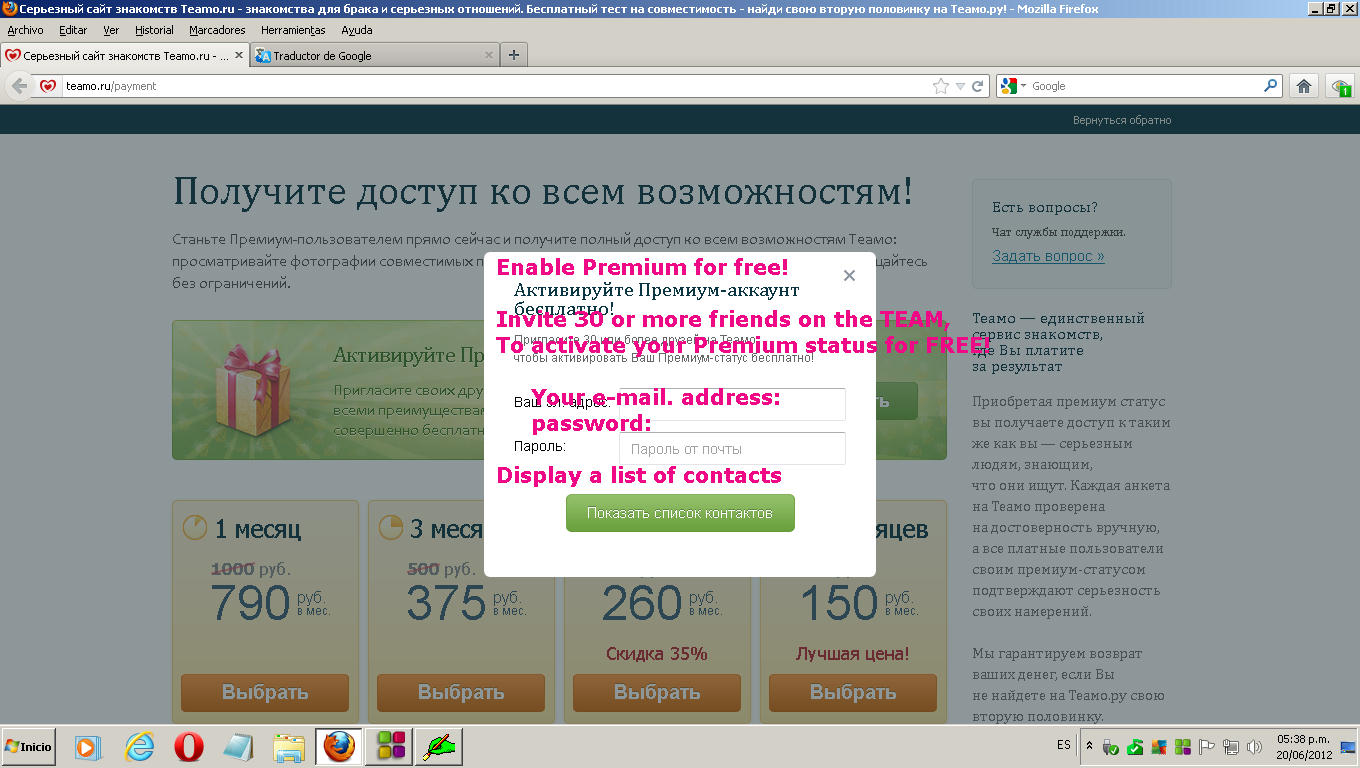Open the Archivo menu

point(25,30)
